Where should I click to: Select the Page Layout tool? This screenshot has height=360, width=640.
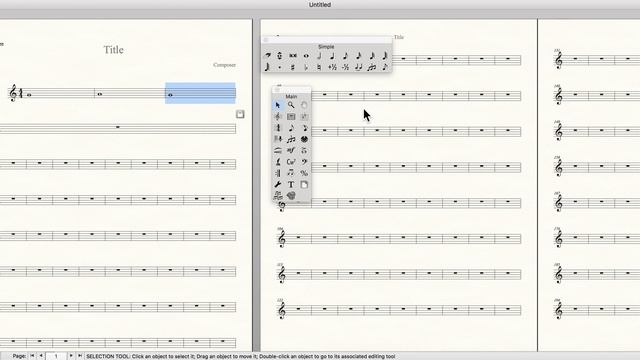(304, 185)
